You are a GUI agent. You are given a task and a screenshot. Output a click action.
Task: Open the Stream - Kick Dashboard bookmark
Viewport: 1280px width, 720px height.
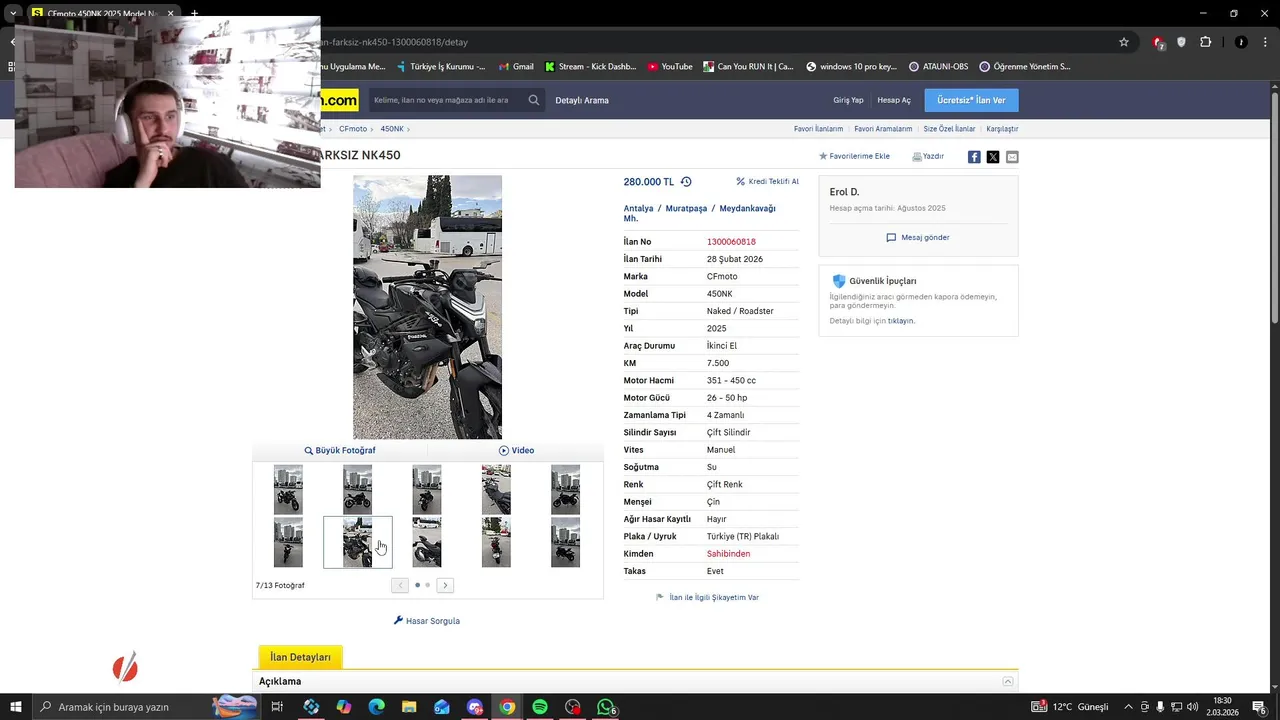[590, 67]
